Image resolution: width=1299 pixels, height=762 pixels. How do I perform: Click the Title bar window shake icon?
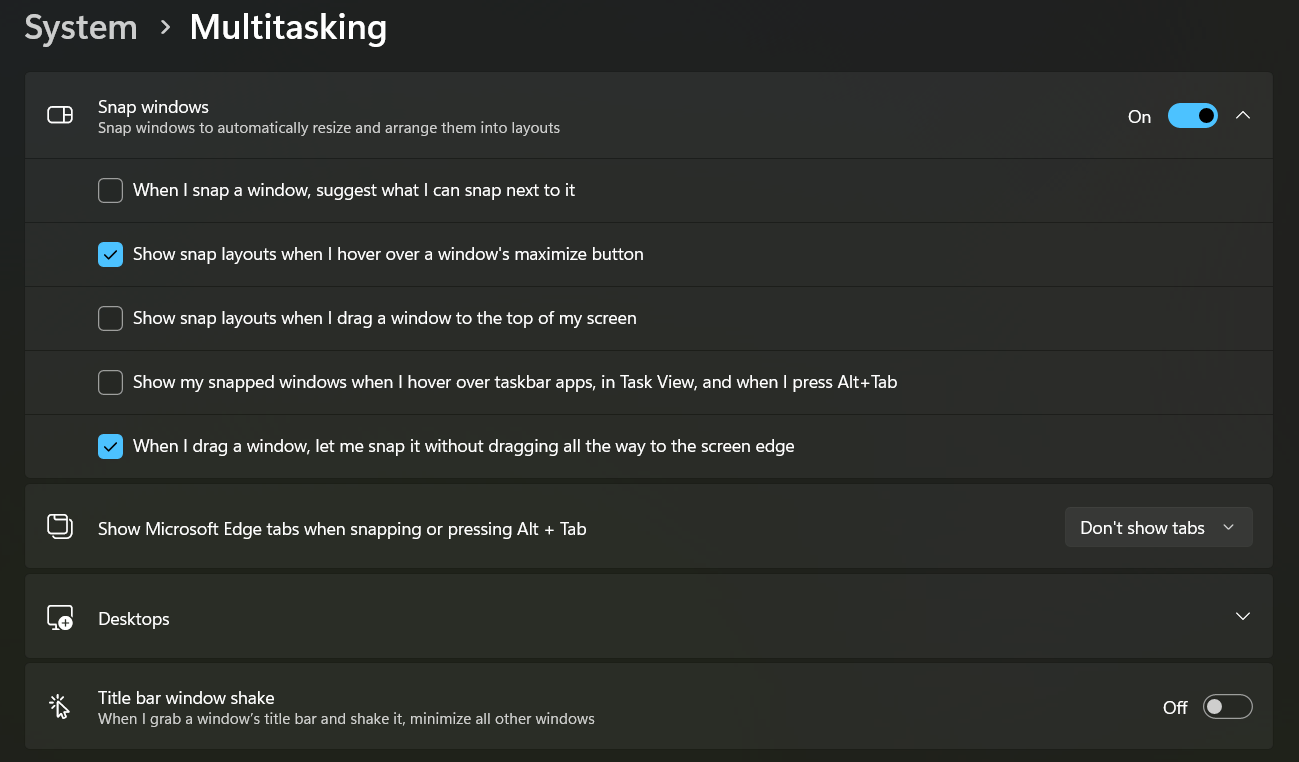[60, 707]
